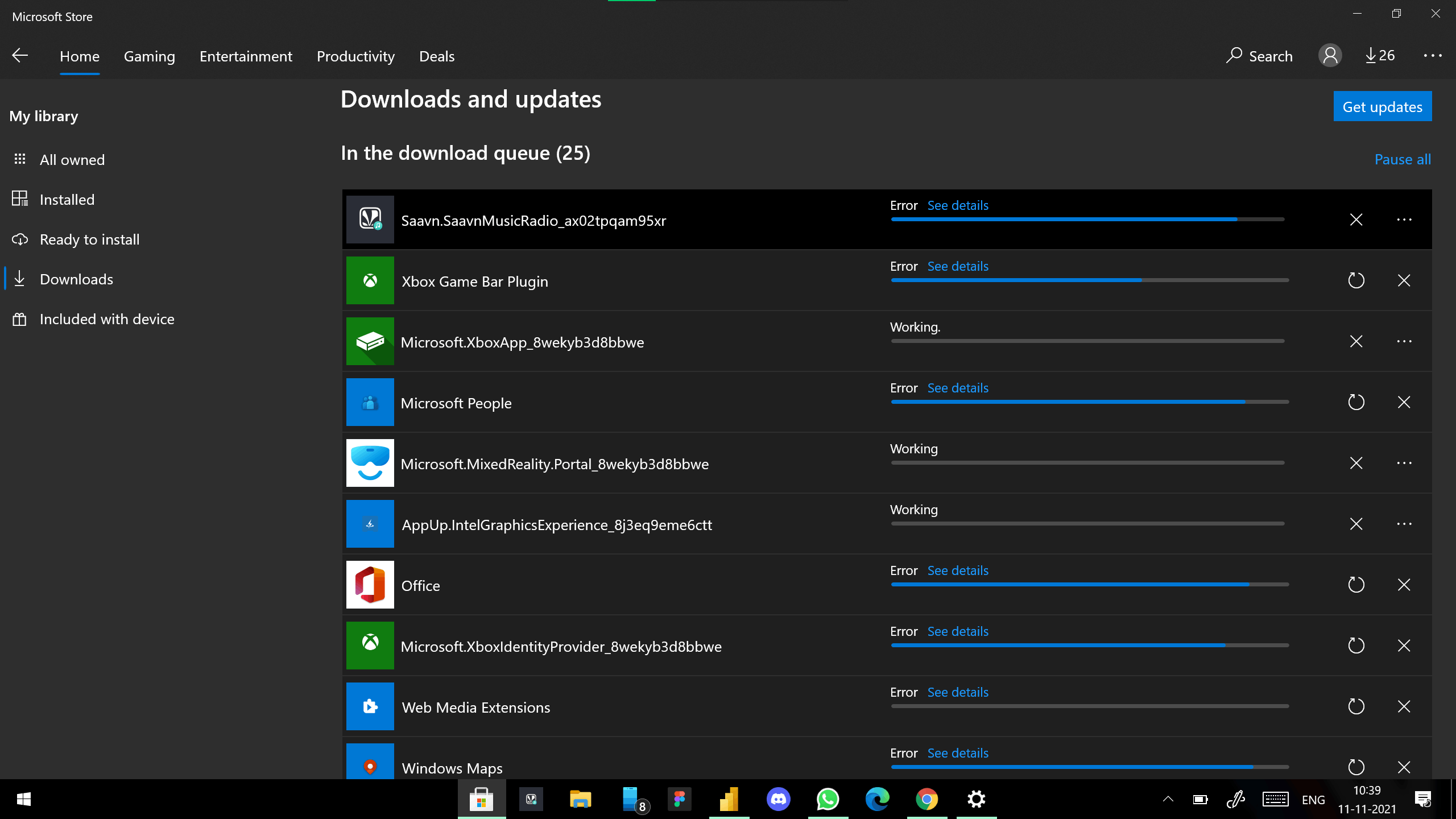1456x819 pixels.
Task: Open Discord from the taskbar
Action: point(778,799)
